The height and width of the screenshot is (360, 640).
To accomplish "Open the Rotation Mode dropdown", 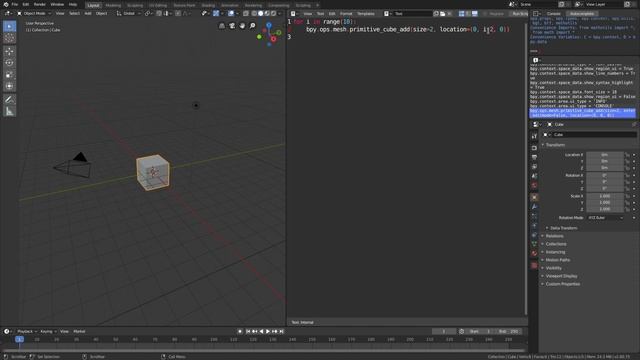I will pyautogui.click(x=606, y=218).
